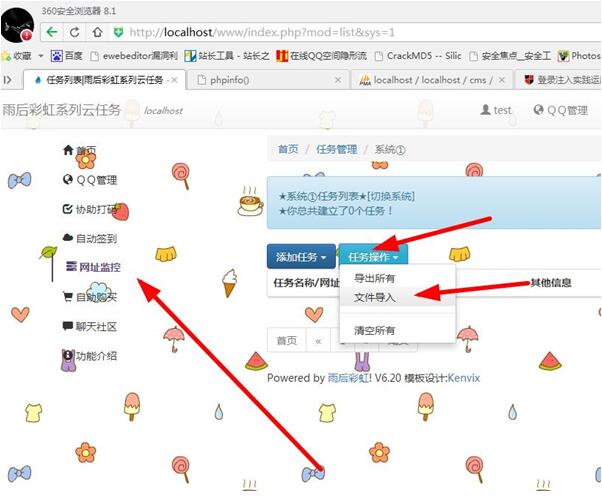Click the 其他信息 column header

click(551, 283)
